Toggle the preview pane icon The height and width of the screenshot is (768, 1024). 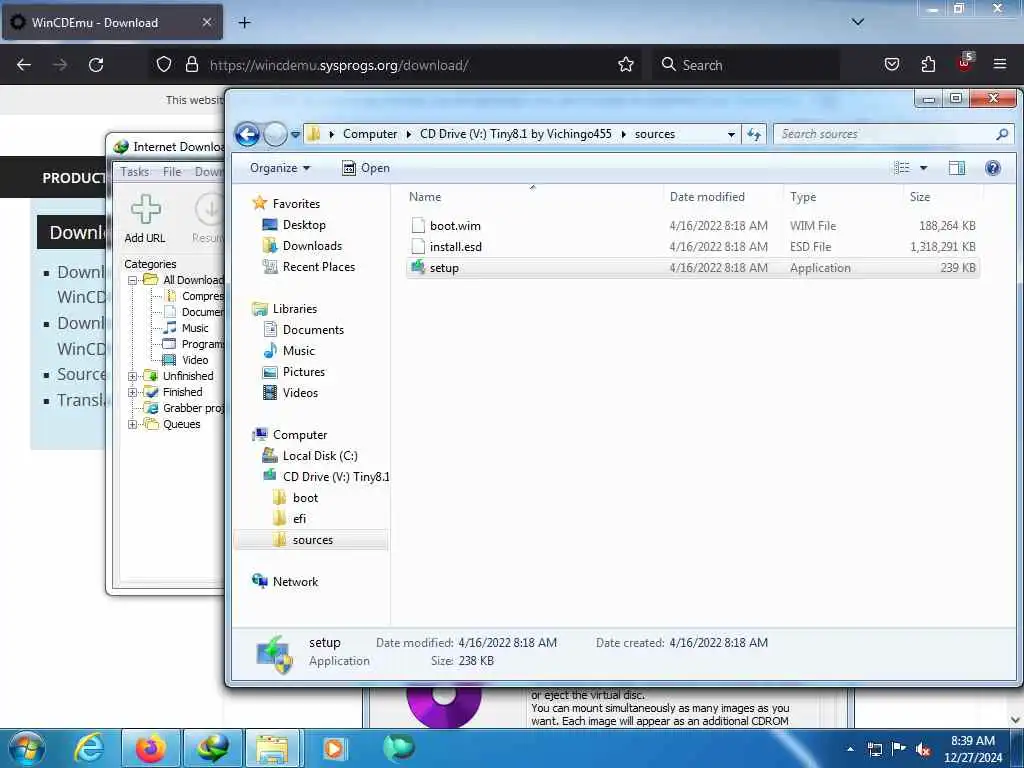pyautogui.click(x=957, y=168)
